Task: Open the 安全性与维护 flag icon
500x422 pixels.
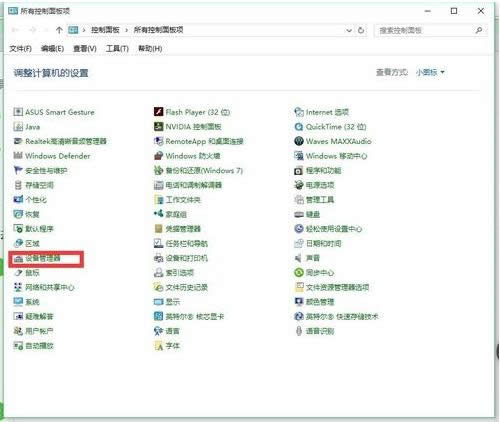Action: [18, 170]
